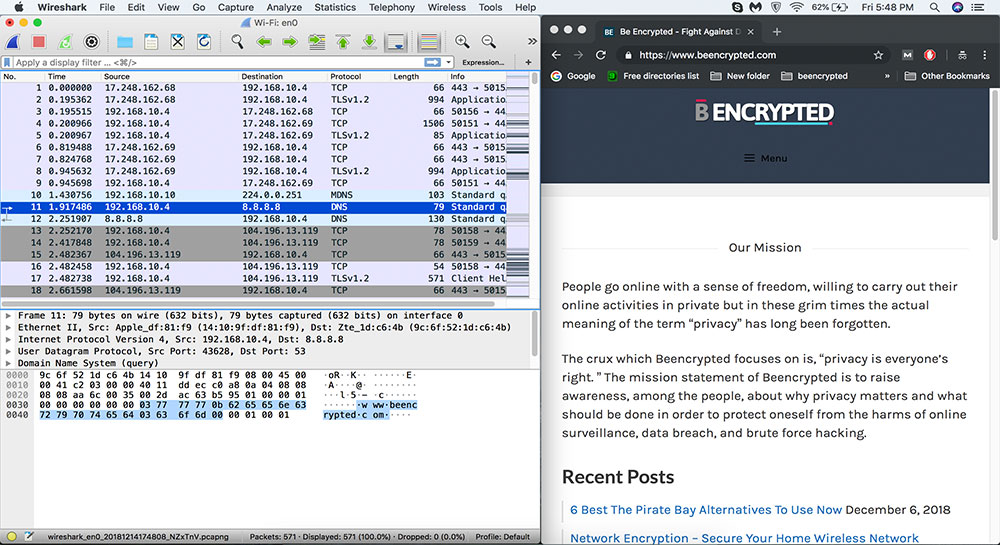The image size is (1000, 545).
Task: Open Chrome three-dot menu
Action: 985,55
